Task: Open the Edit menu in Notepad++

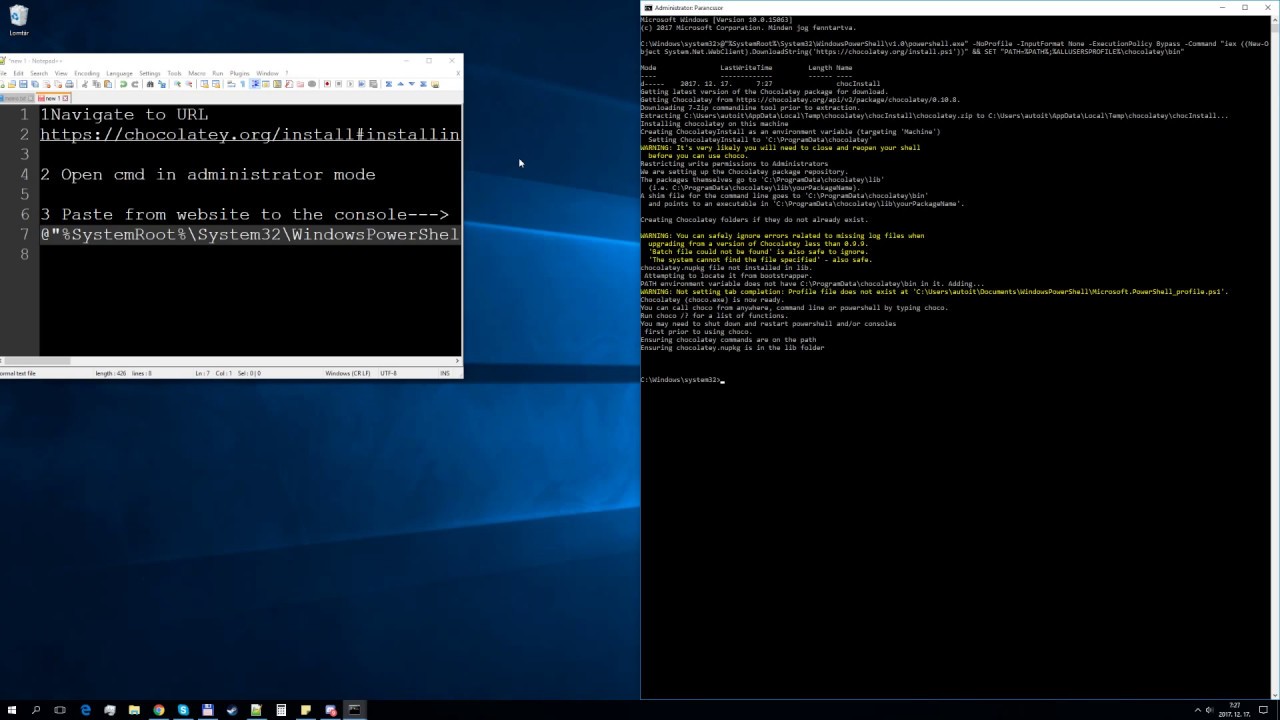Action: (x=18, y=73)
